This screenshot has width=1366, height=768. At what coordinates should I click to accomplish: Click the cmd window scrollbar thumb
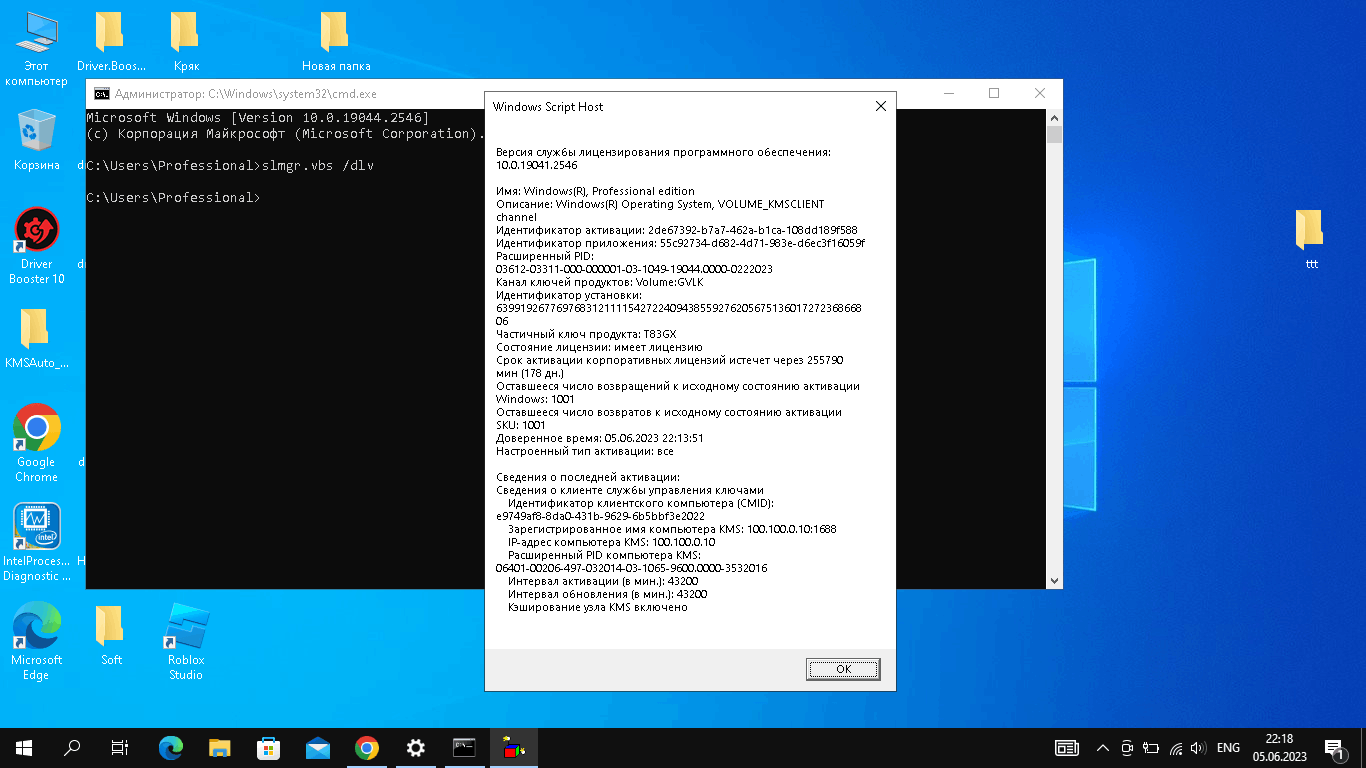(x=1054, y=135)
